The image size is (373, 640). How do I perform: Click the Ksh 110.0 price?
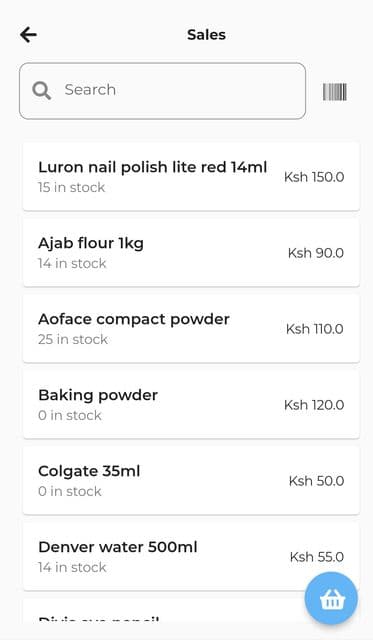click(x=315, y=329)
